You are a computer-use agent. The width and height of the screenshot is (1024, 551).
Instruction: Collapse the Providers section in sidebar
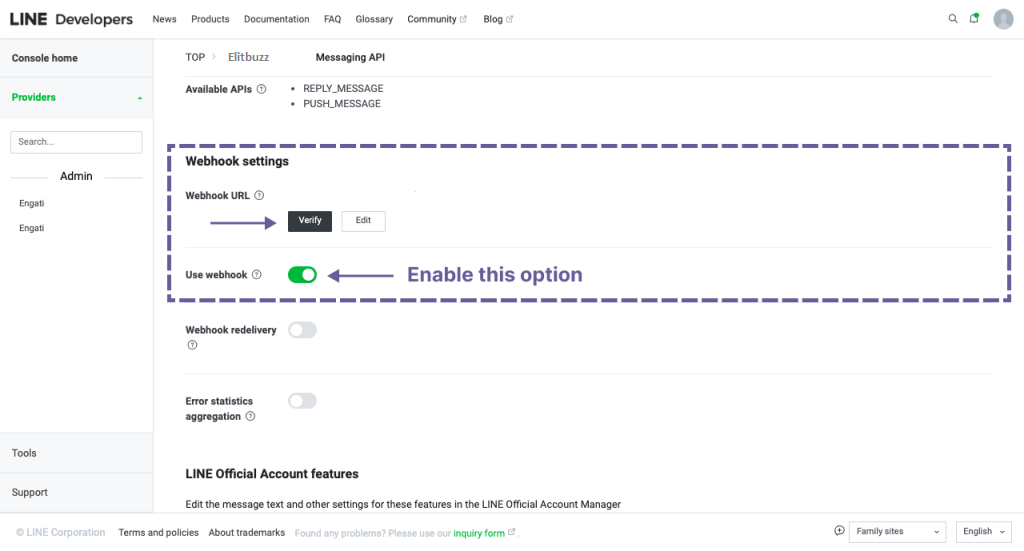[139, 98]
